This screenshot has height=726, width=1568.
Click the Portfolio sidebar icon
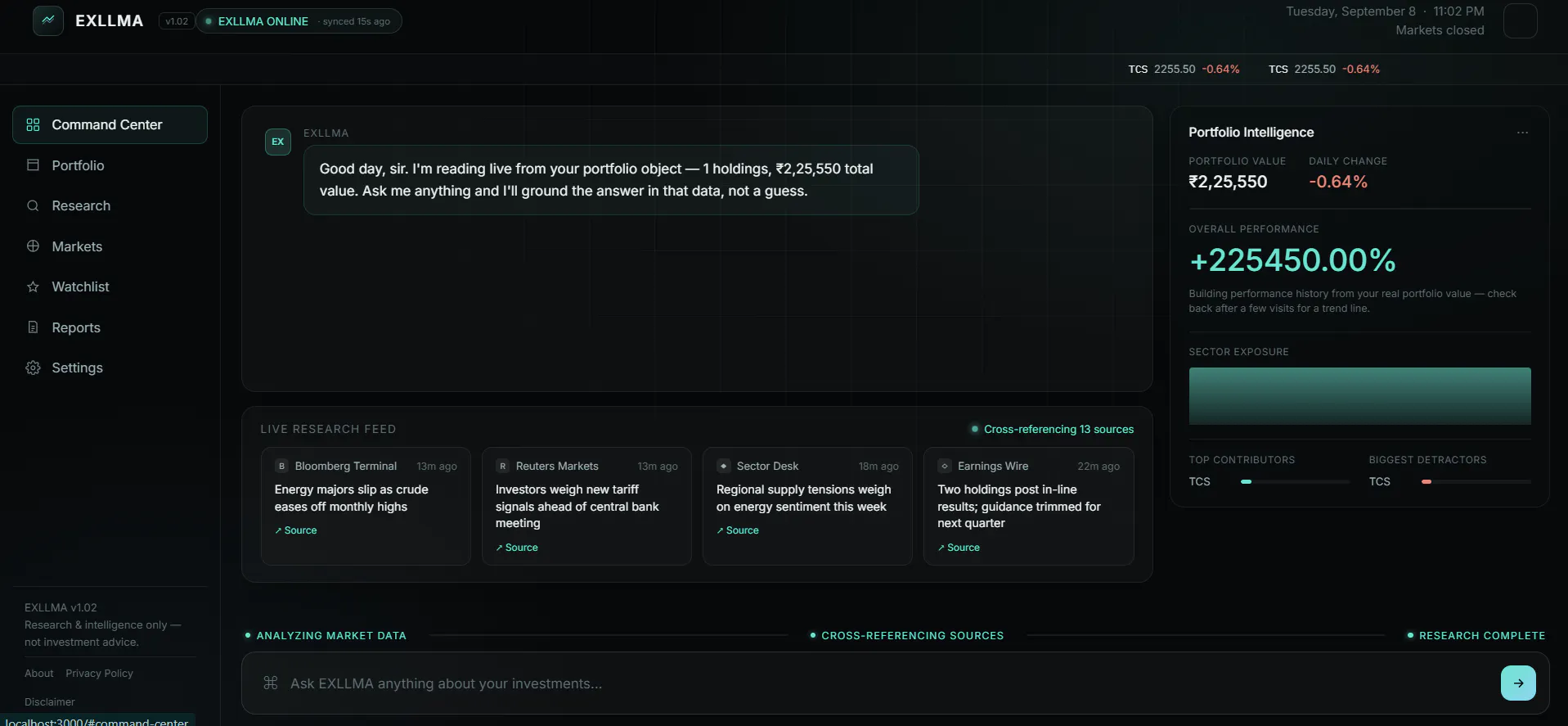(33, 165)
